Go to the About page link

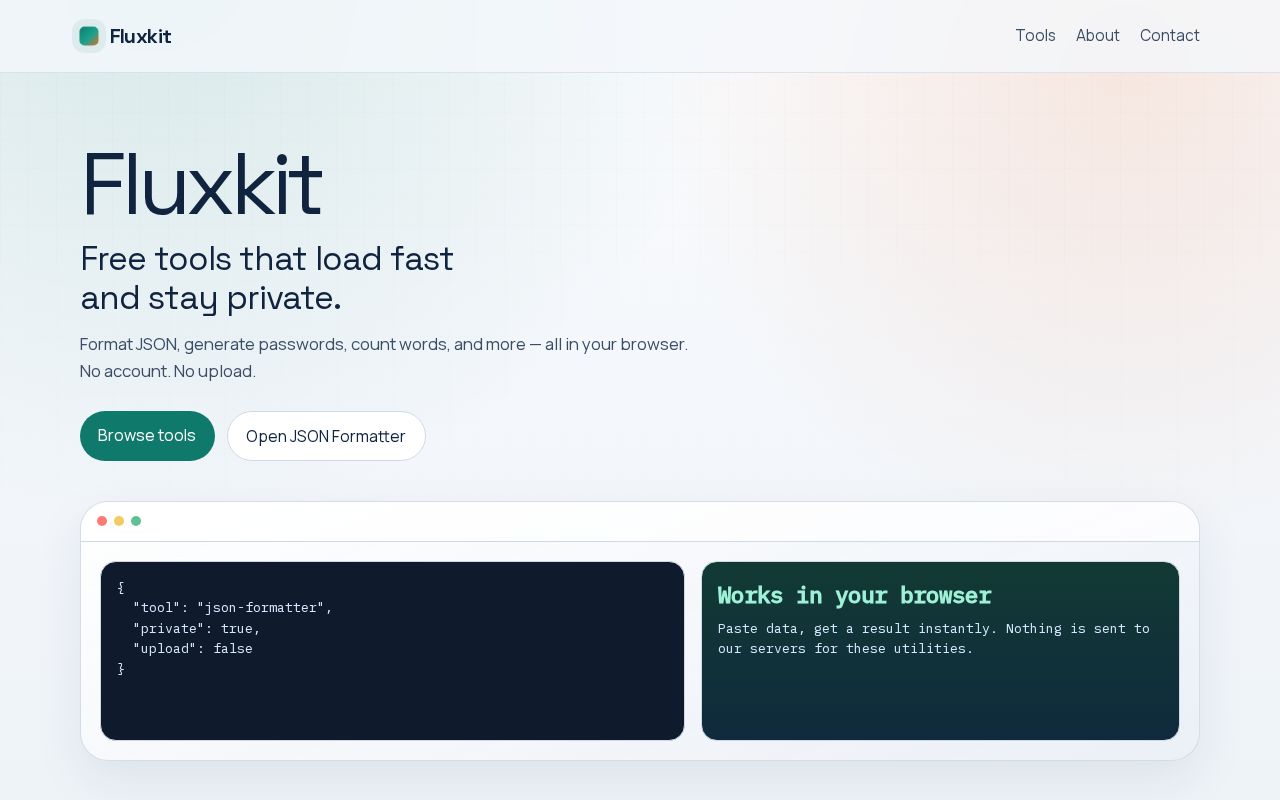(x=1097, y=35)
